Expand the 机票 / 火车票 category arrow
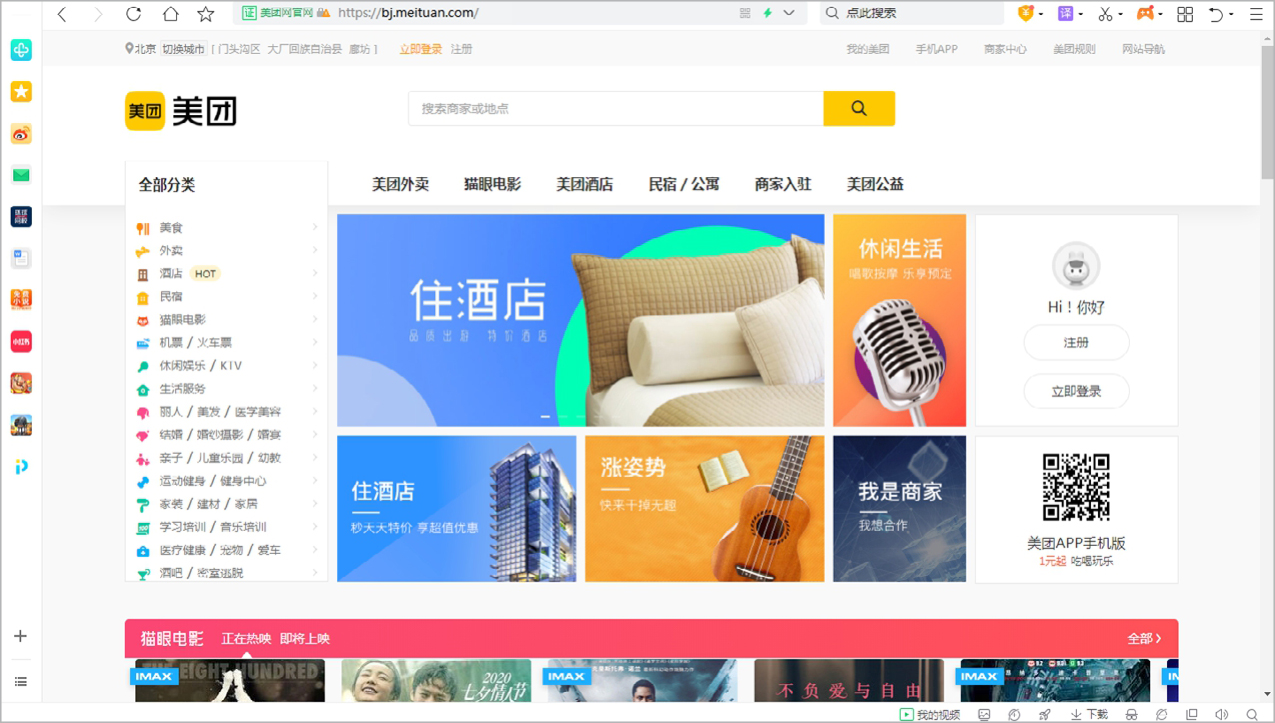This screenshot has width=1275, height=723. pos(315,343)
